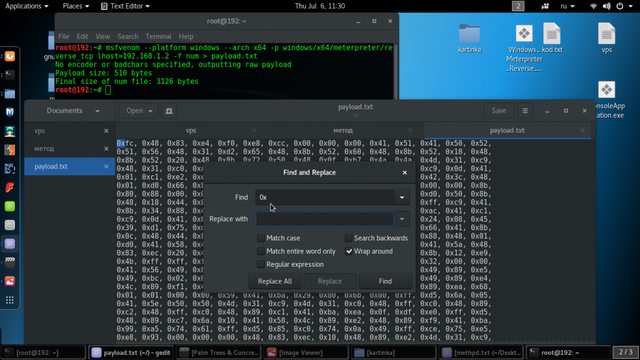
Task: Open the terminal View menu
Action: 102,36
